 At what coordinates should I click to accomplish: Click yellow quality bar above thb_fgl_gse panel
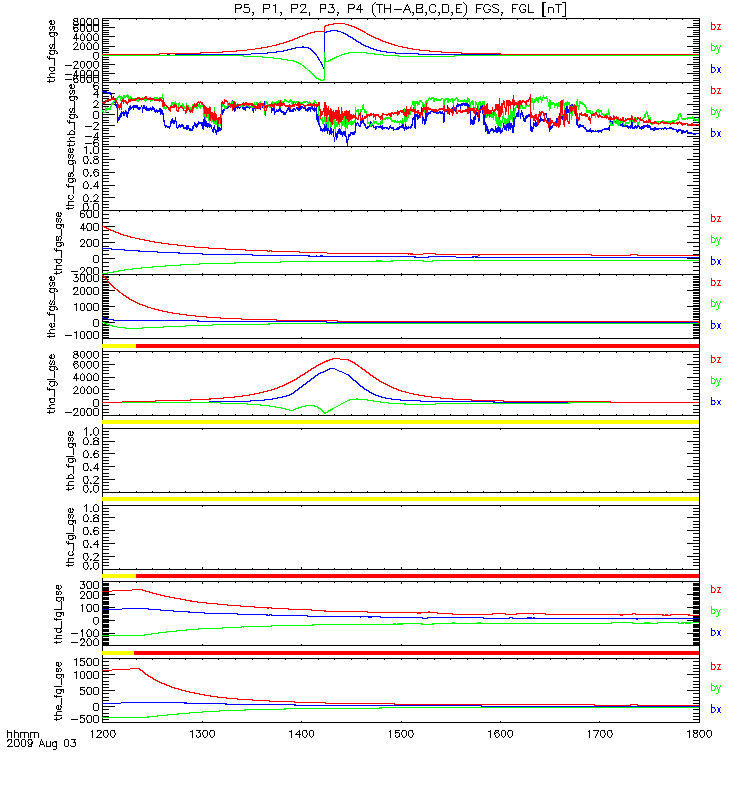click(x=401, y=422)
